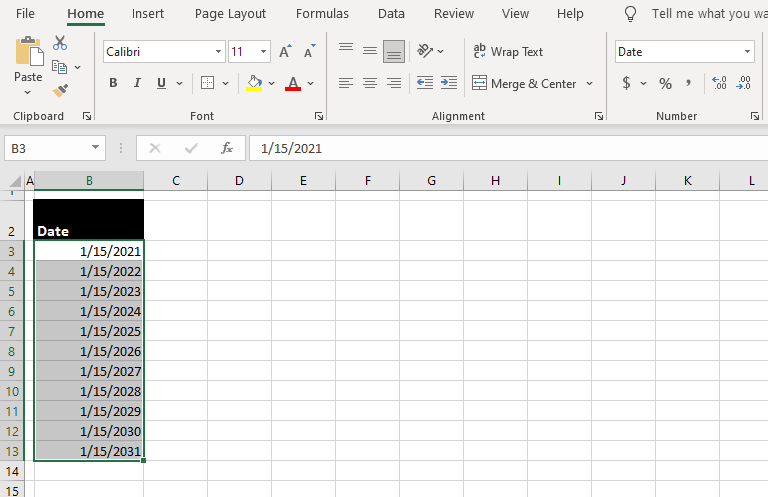The image size is (768, 497).
Task: Select cell containing 1/15/2026
Action: 89,351
